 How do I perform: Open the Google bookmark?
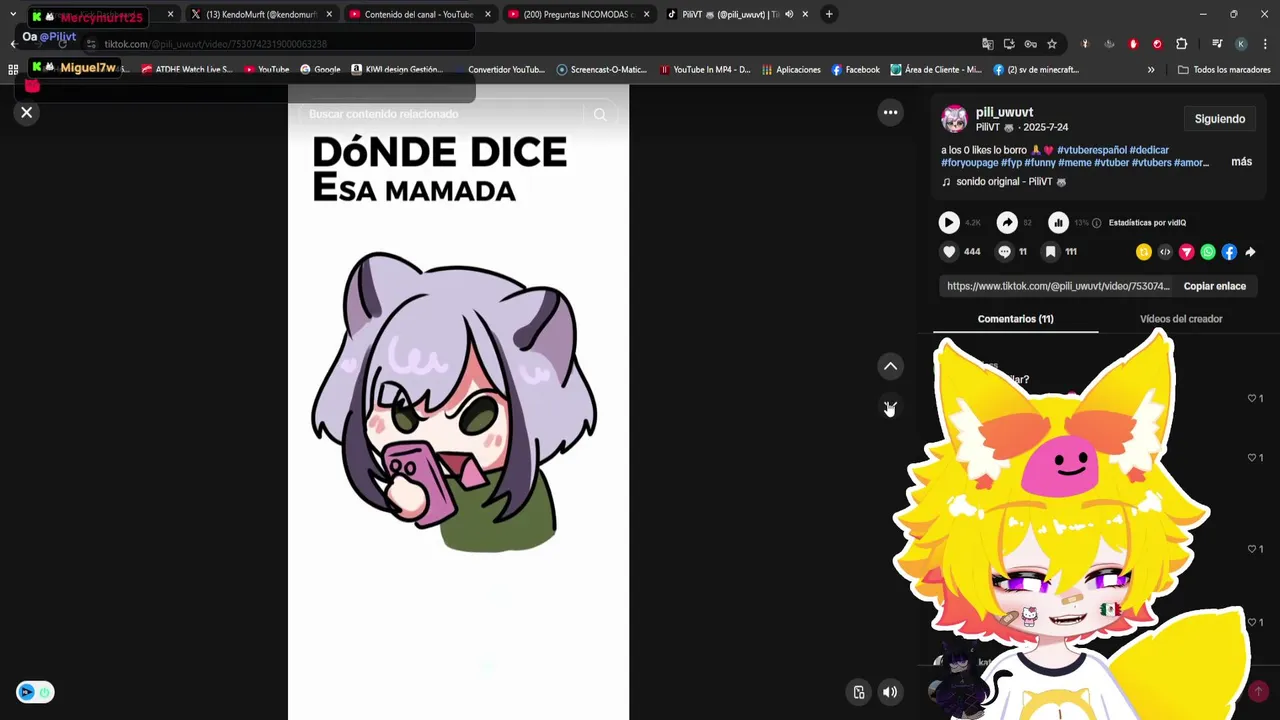click(x=320, y=70)
